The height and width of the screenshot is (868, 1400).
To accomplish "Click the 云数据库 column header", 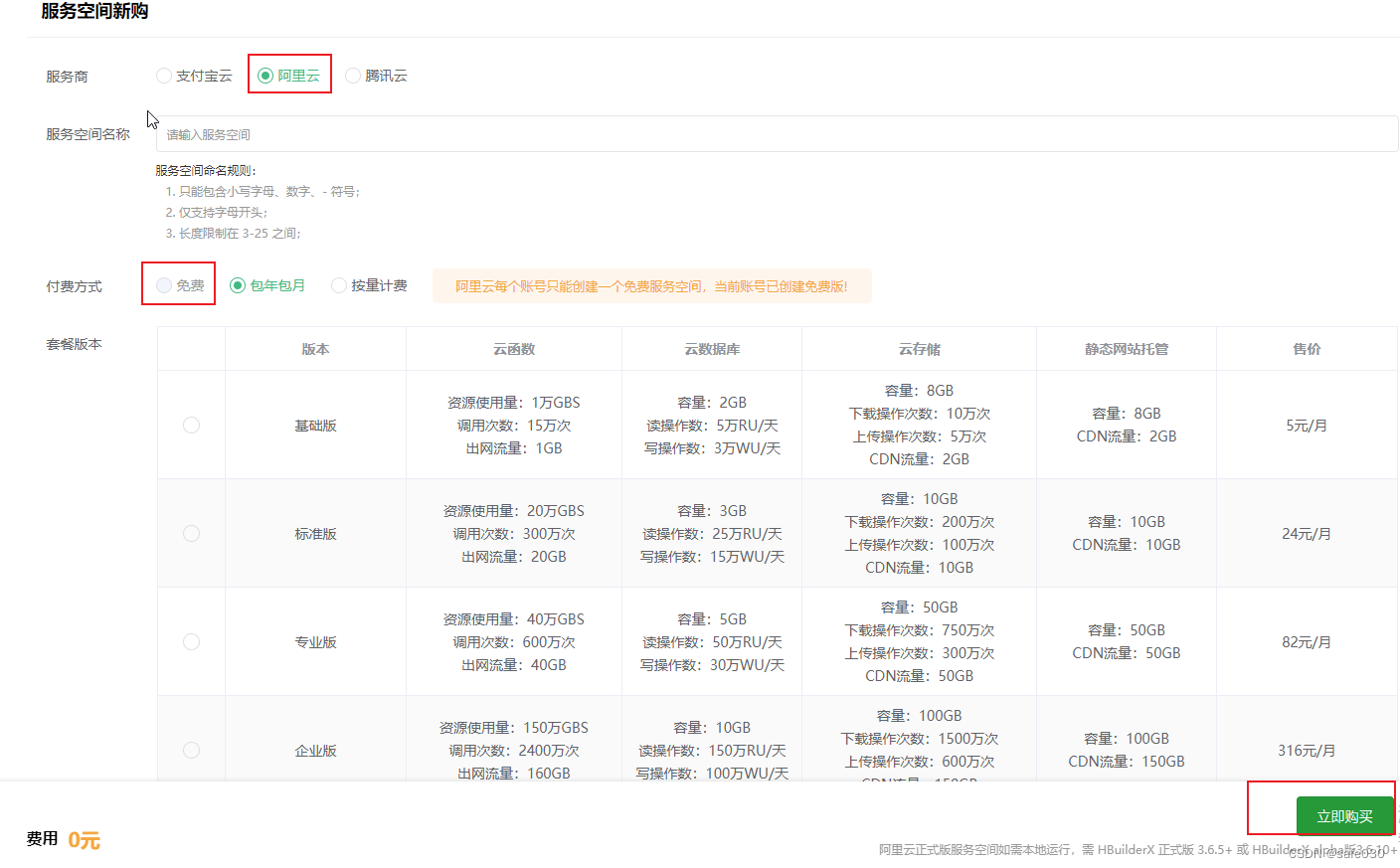I will [x=712, y=349].
